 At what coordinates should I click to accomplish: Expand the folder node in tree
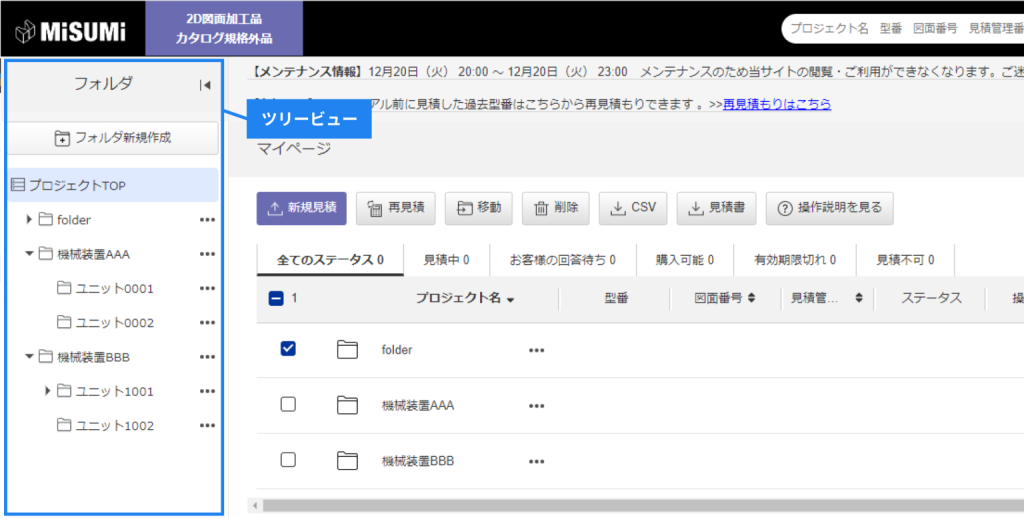(x=29, y=219)
